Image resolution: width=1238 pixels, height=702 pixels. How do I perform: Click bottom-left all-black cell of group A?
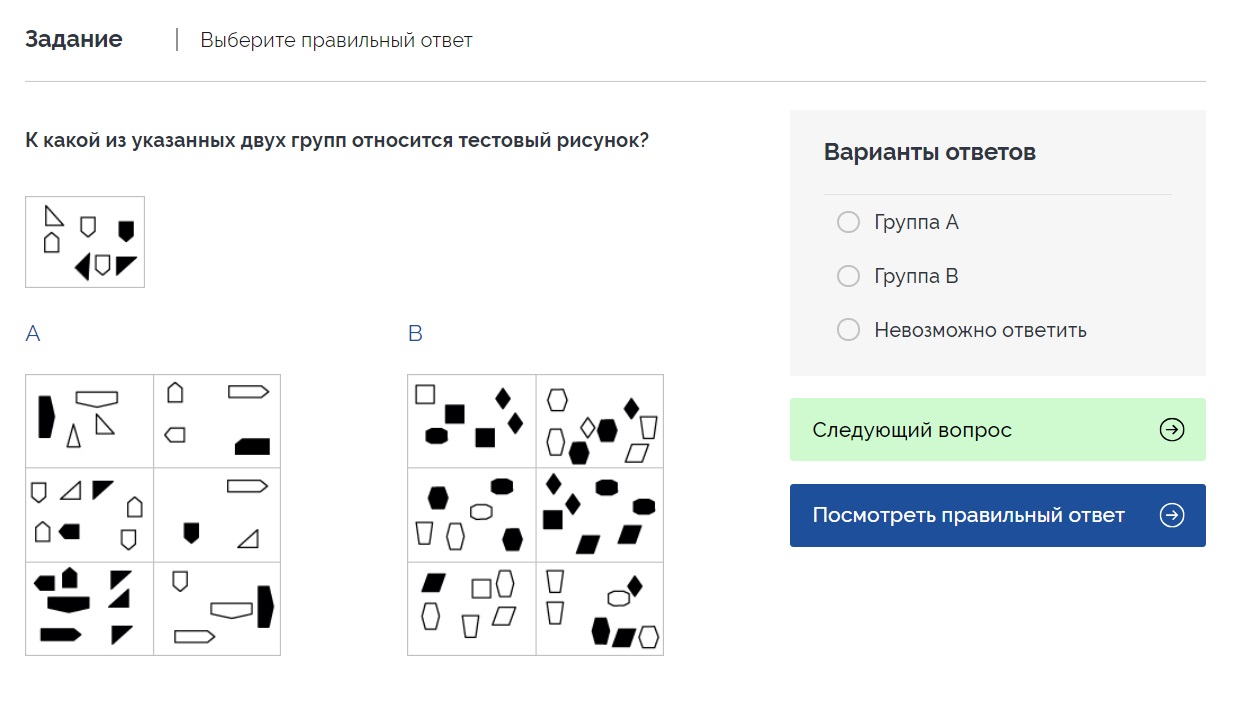pyautogui.click(x=90, y=608)
